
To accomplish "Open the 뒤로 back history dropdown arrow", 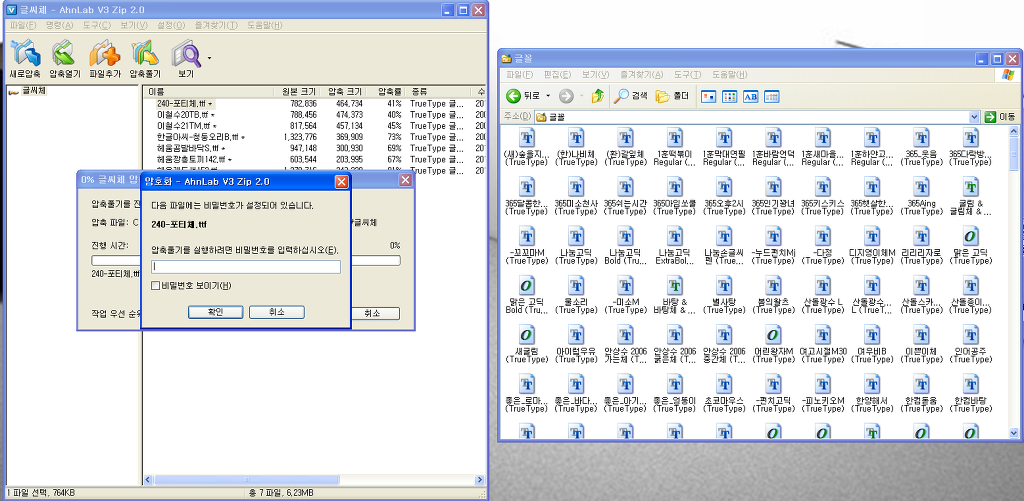I will [548, 96].
